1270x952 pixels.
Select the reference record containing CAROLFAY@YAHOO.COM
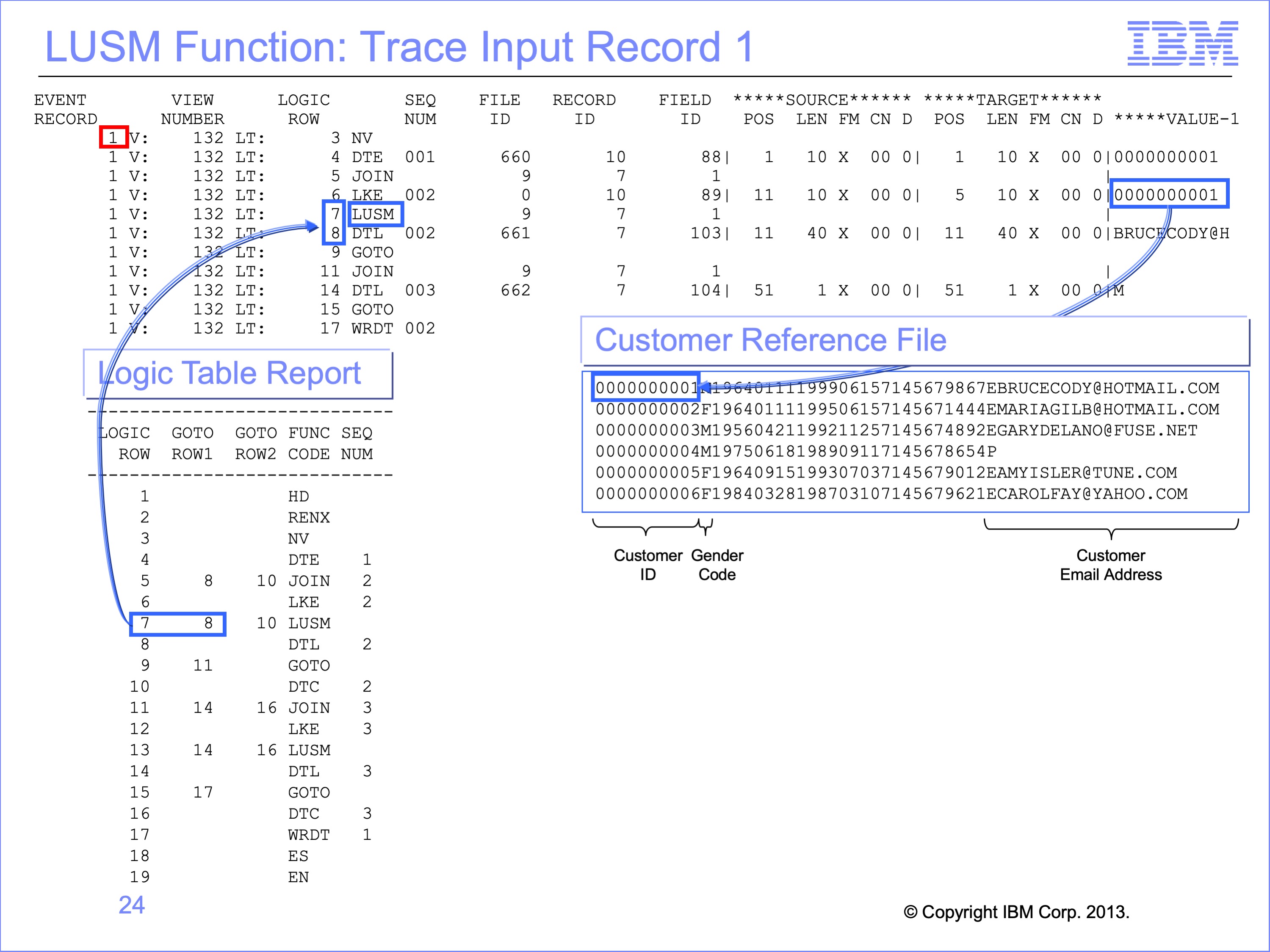click(891, 494)
